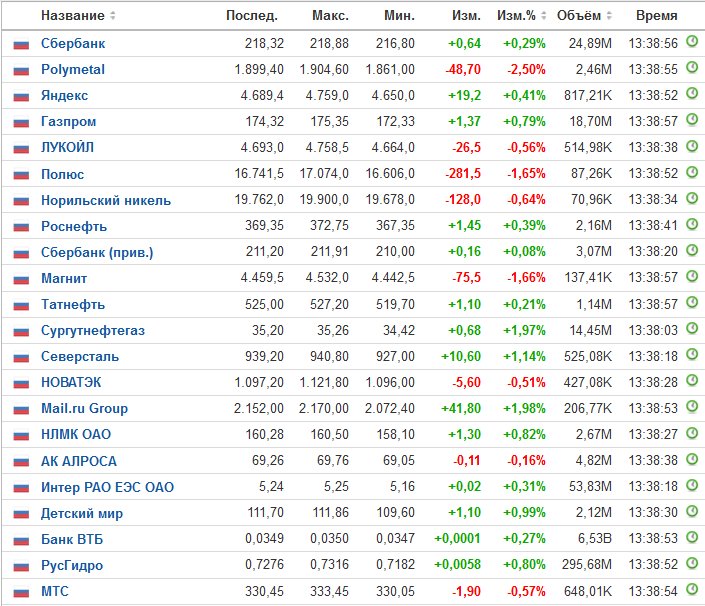Open the Сбербанк stock link
The height and width of the screenshot is (606, 705).
tap(73, 44)
